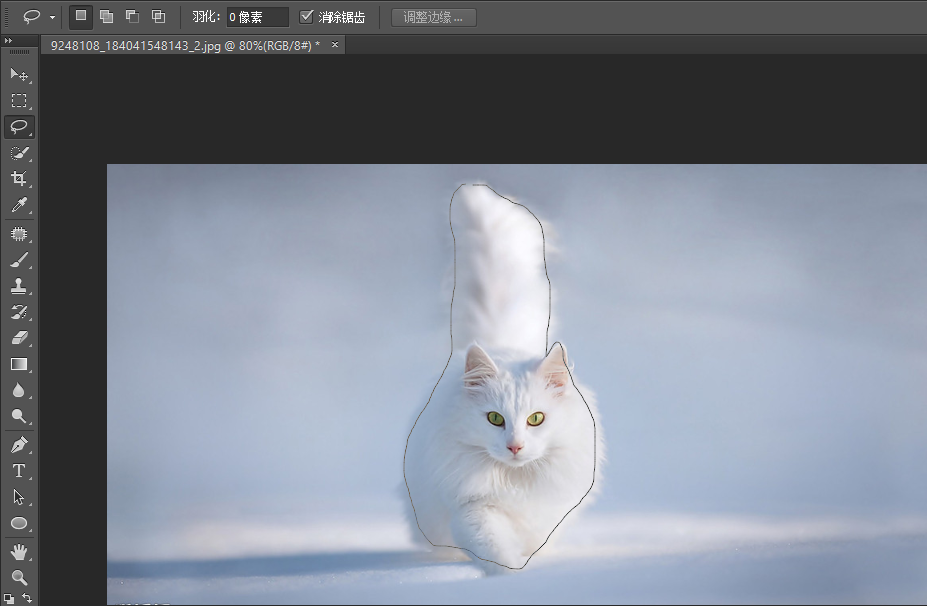
Task: Choose Add to Selection mode
Action: [107, 17]
